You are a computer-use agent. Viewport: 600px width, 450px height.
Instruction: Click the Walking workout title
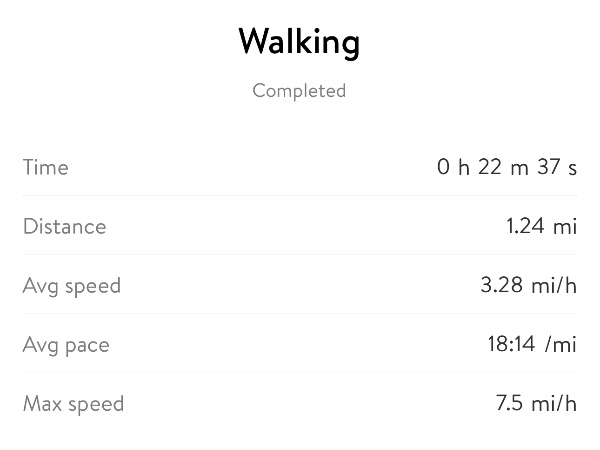click(x=299, y=42)
